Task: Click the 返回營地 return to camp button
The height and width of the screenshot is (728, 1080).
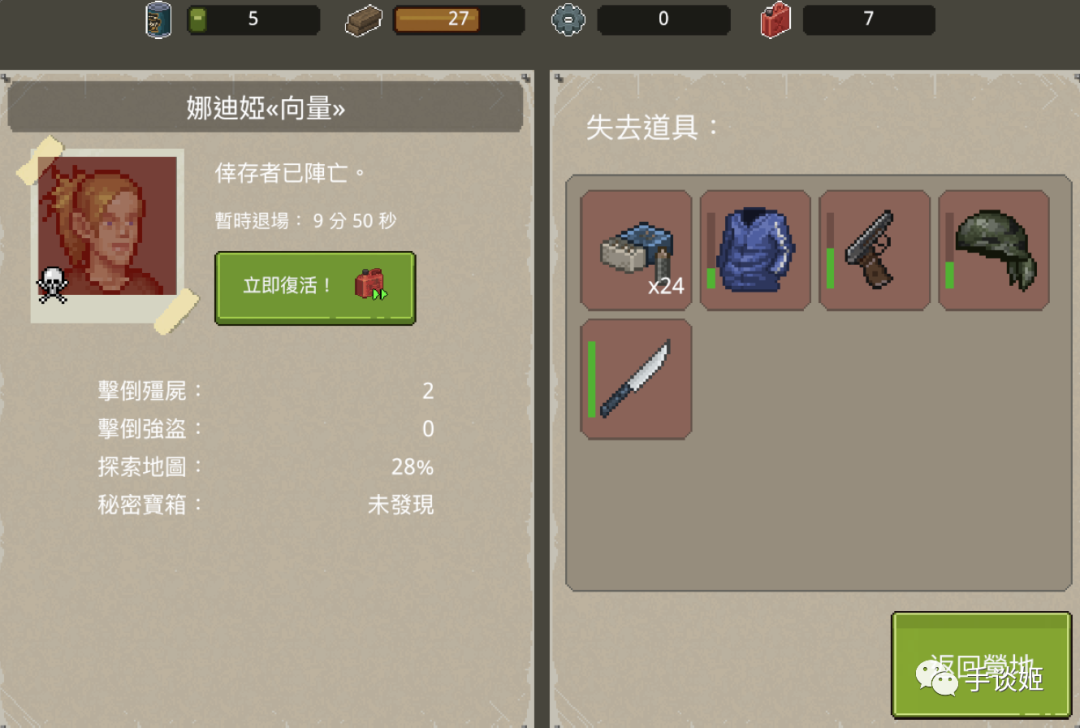Action: coord(982,665)
